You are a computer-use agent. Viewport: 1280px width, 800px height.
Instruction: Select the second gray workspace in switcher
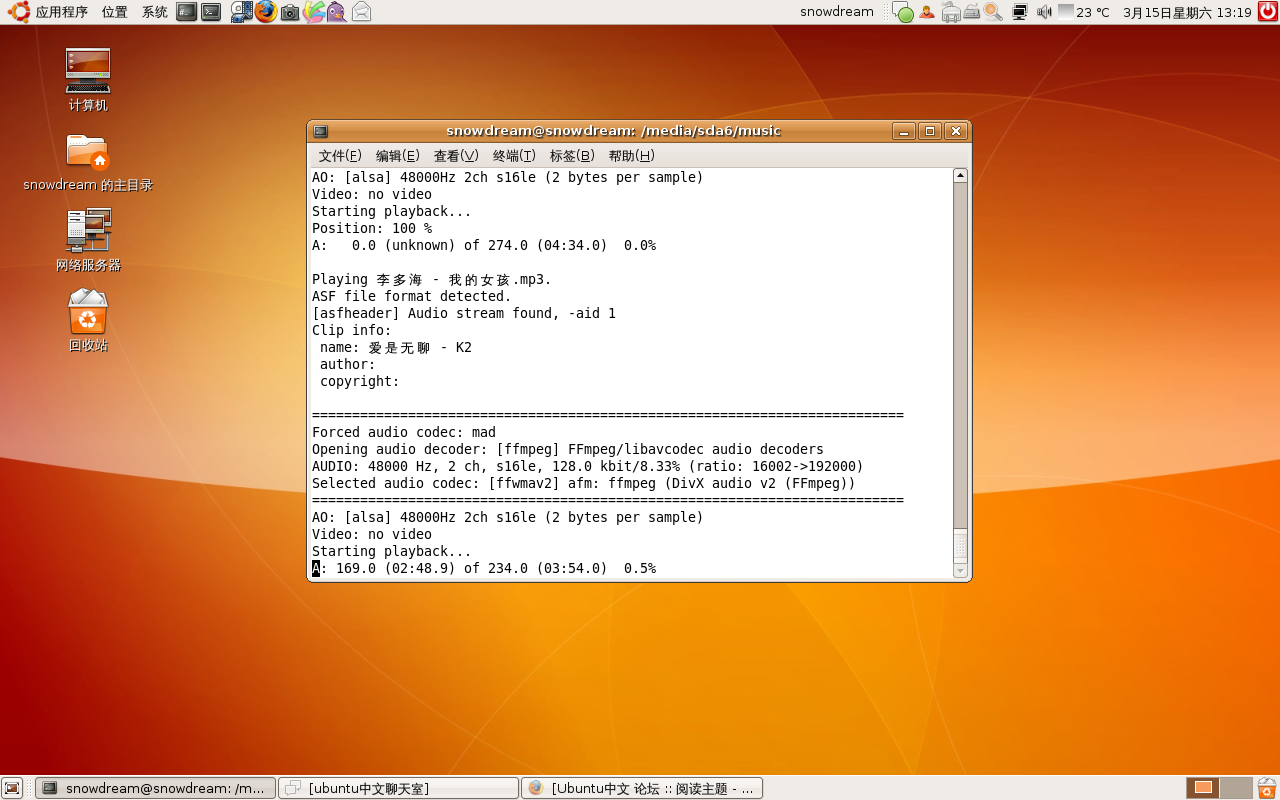pyautogui.click(x=1236, y=788)
